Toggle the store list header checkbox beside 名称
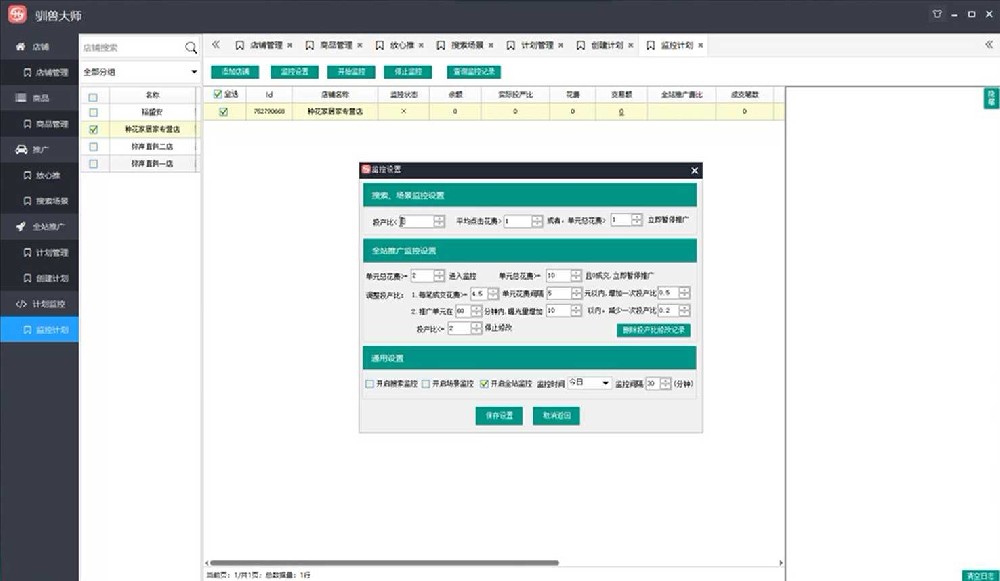Image resolution: width=1000 pixels, height=581 pixels. tap(93, 98)
